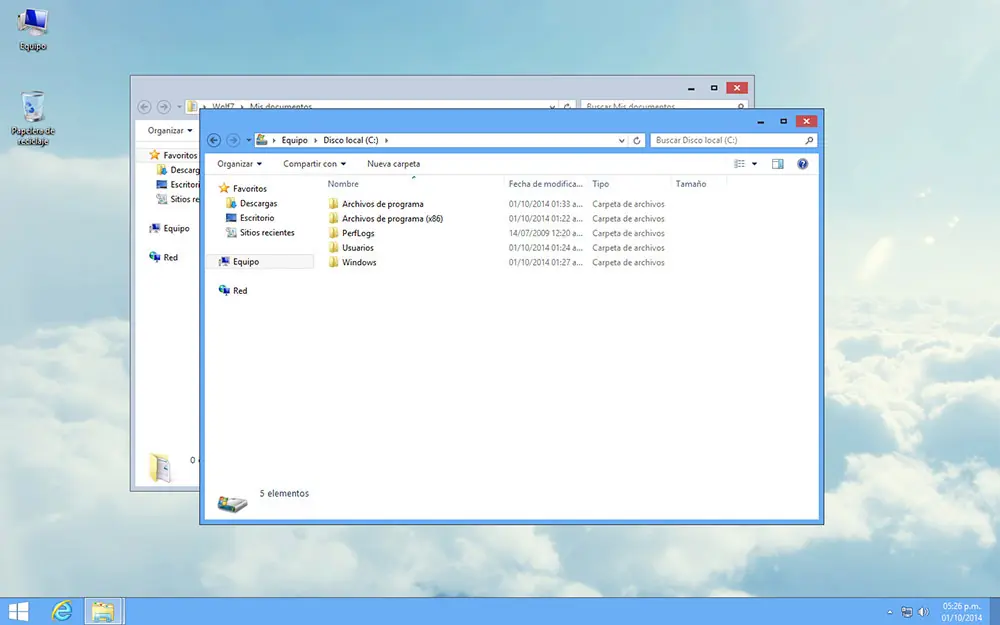Click Back arrow in Disco local window
The height and width of the screenshot is (625, 1000).
tap(214, 140)
